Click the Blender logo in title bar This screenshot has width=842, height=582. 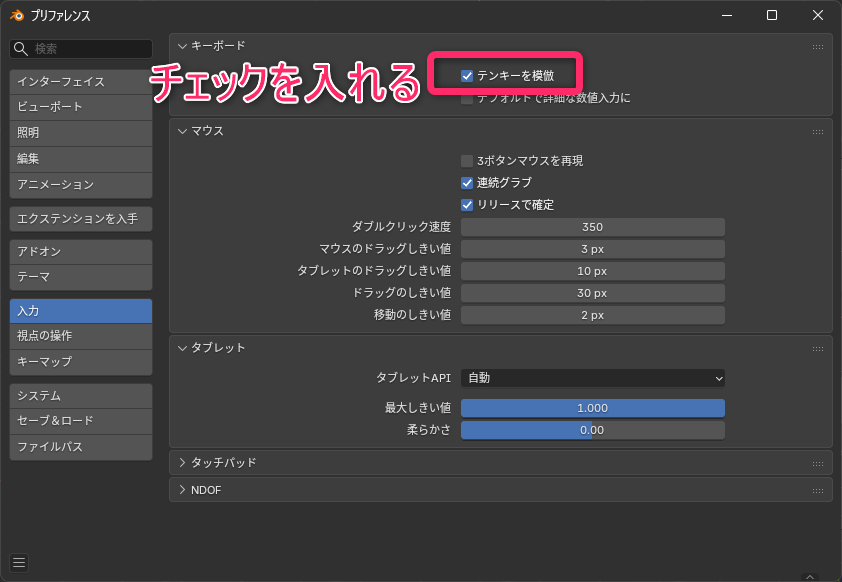[17, 15]
